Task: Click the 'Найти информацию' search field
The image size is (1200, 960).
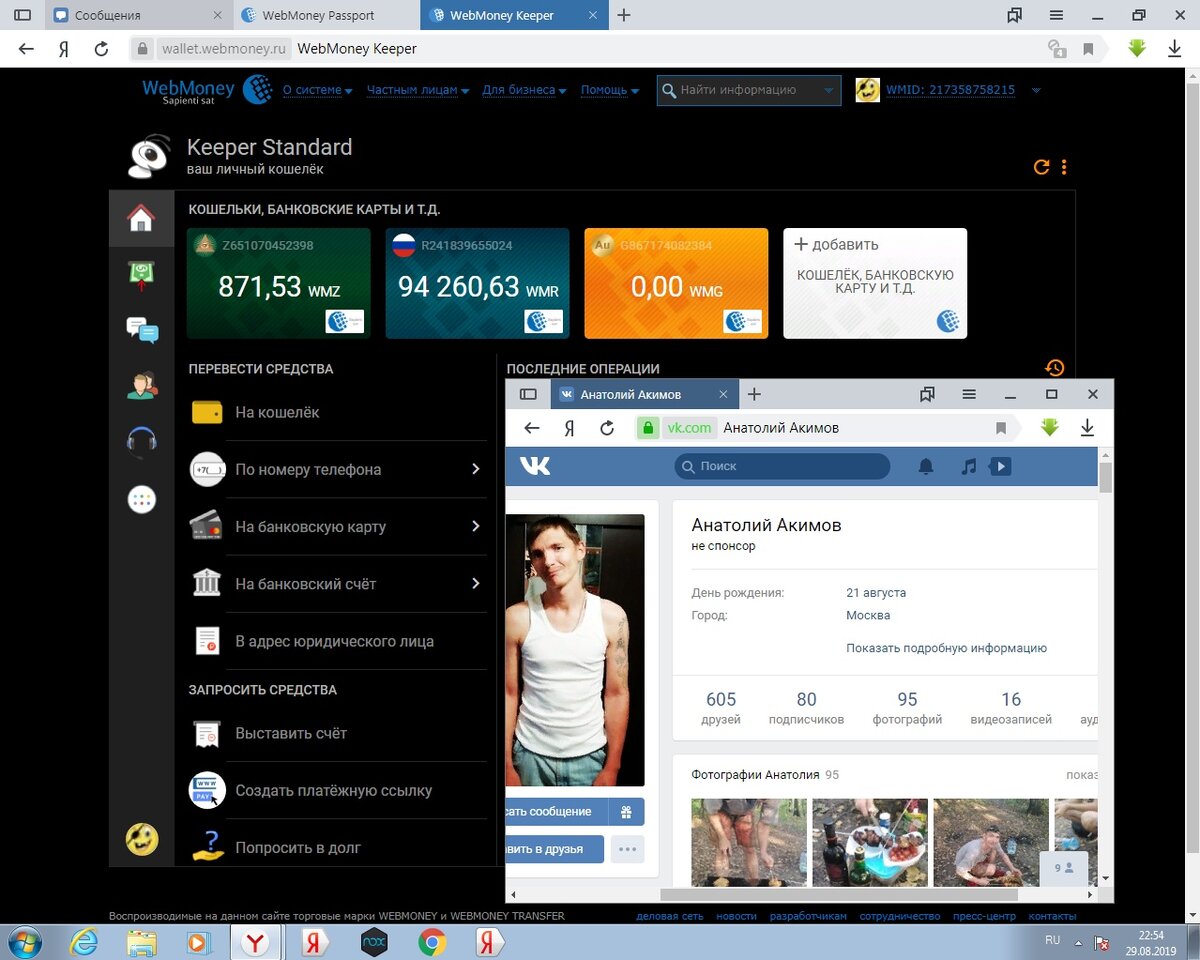Action: click(x=749, y=90)
